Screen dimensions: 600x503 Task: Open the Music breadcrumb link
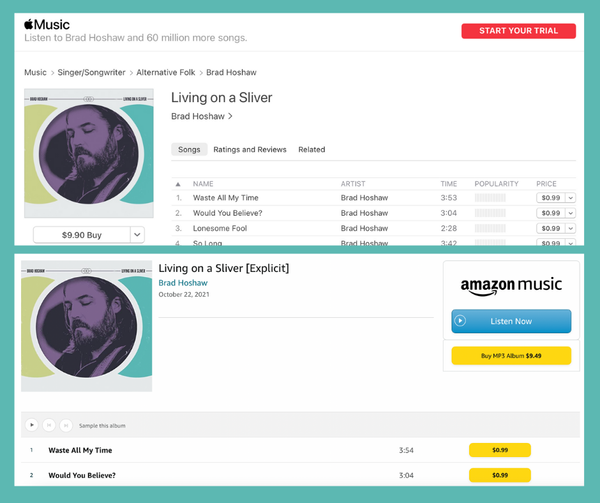point(35,72)
